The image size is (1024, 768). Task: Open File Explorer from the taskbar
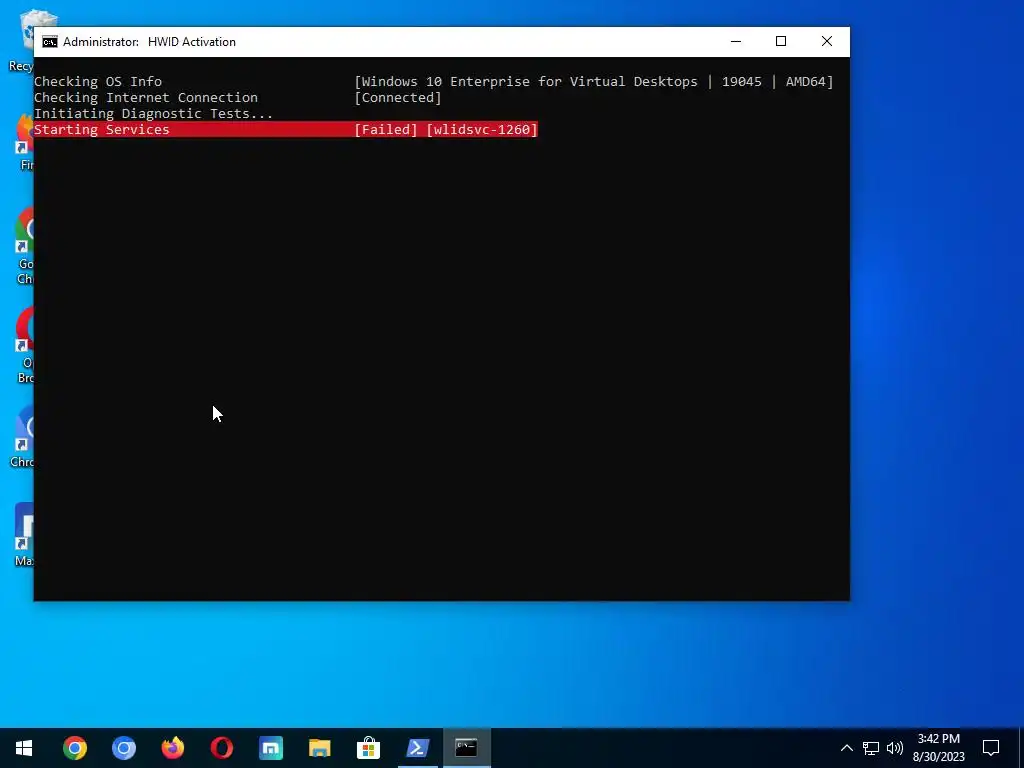pos(319,748)
